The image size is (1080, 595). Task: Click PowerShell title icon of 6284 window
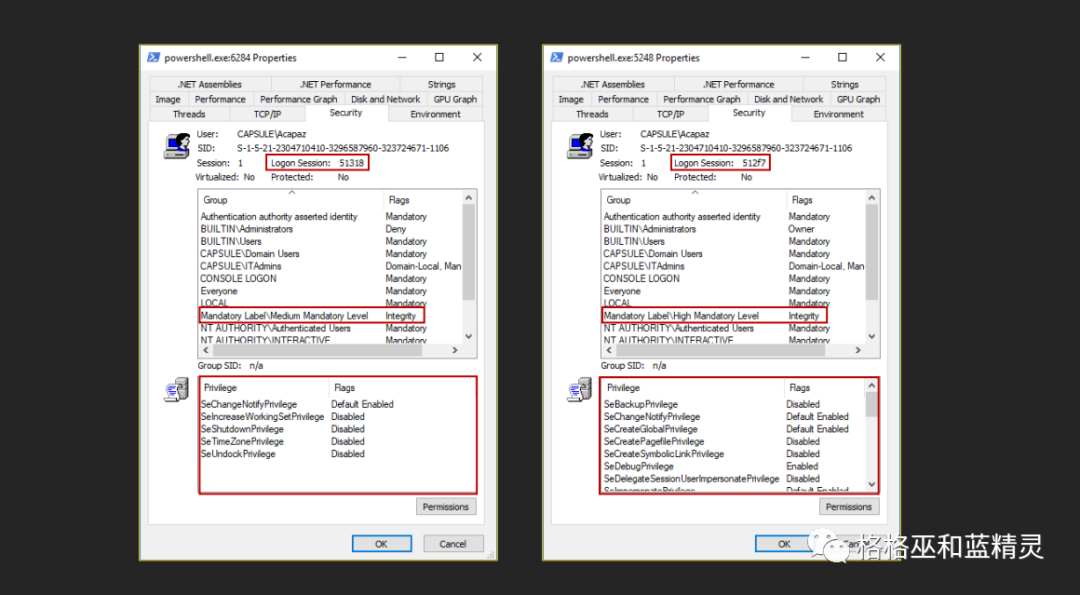tap(154, 58)
